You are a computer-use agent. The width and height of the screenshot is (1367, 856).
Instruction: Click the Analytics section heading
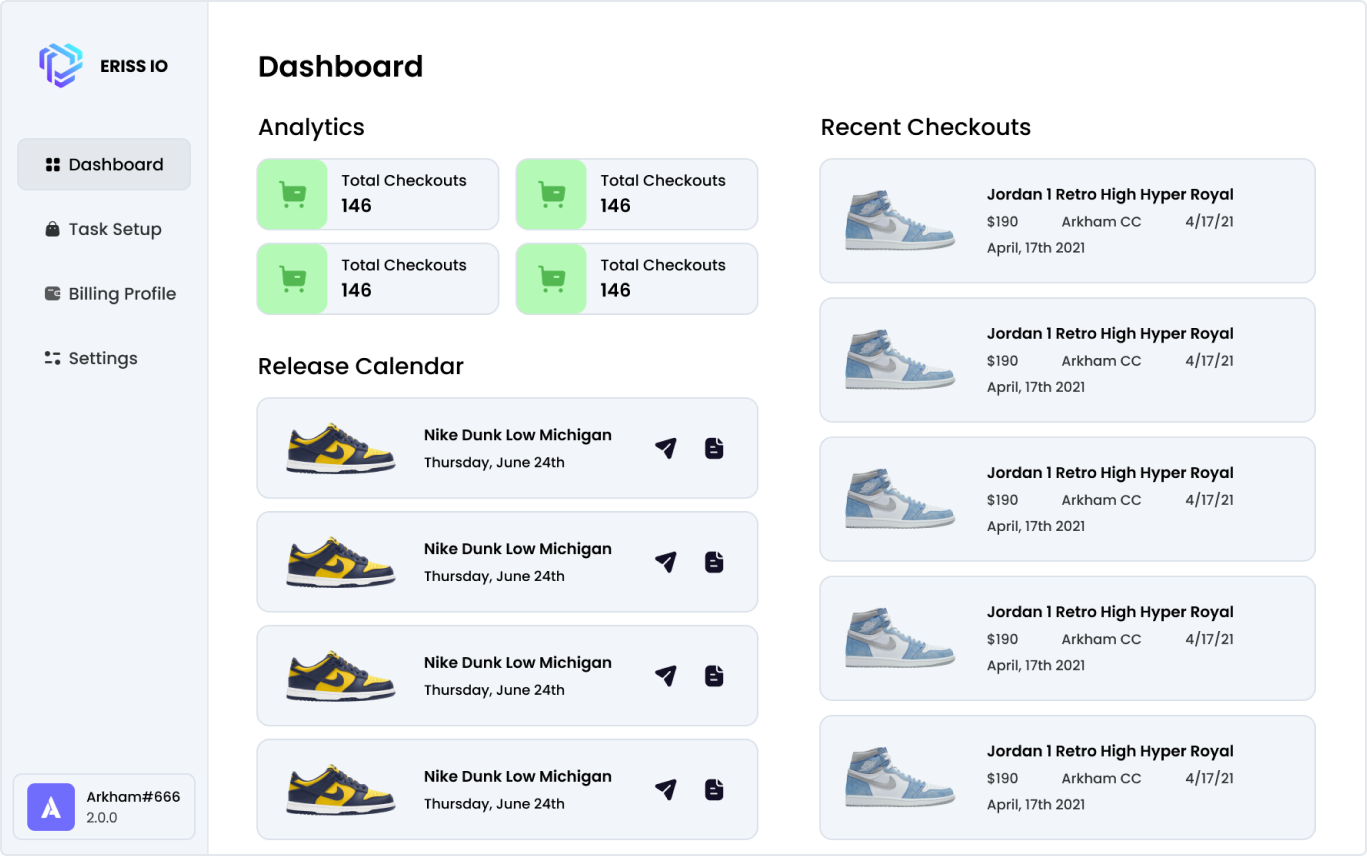click(x=311, y=128)
